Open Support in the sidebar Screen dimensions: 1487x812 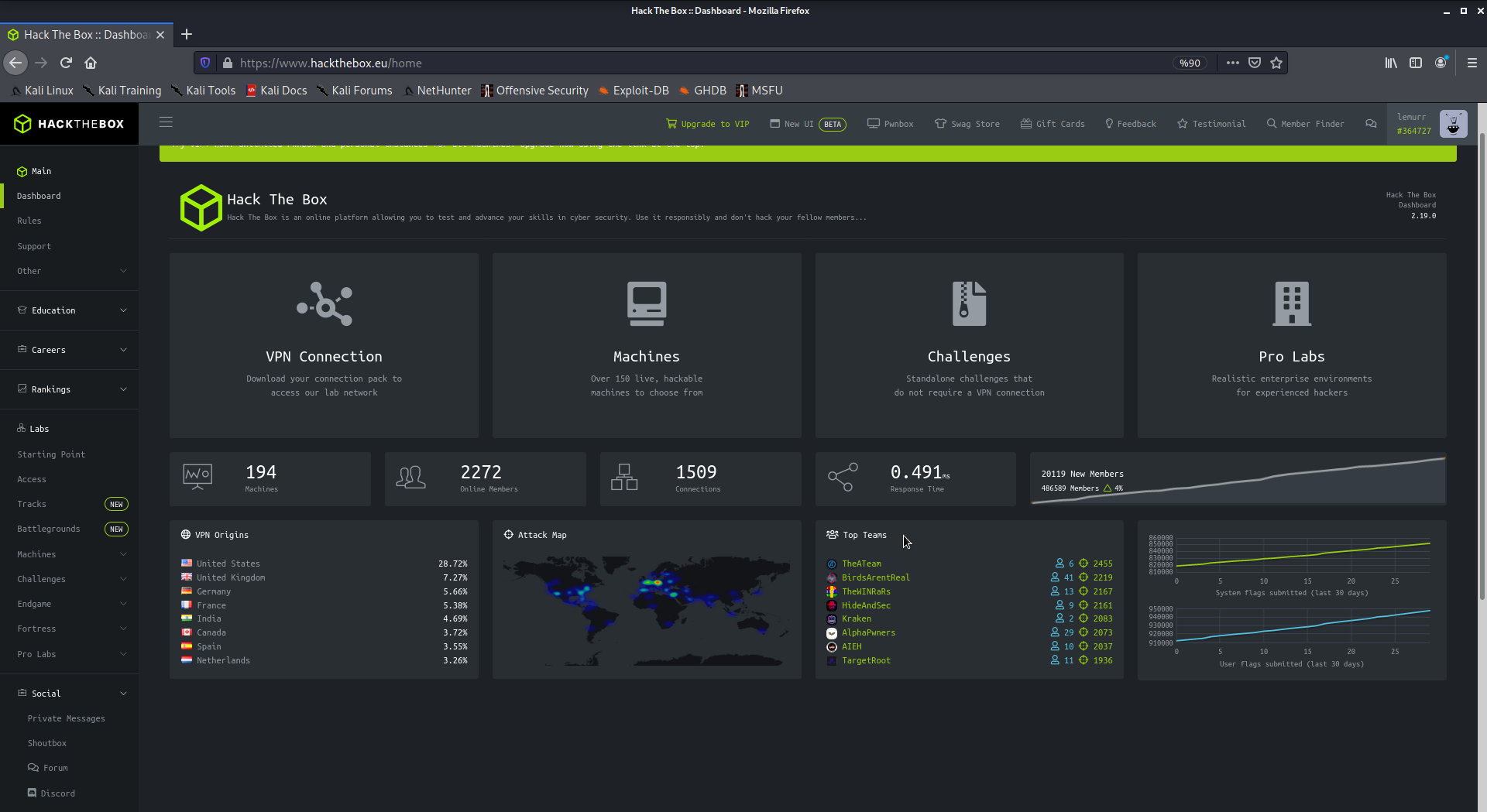34,246
